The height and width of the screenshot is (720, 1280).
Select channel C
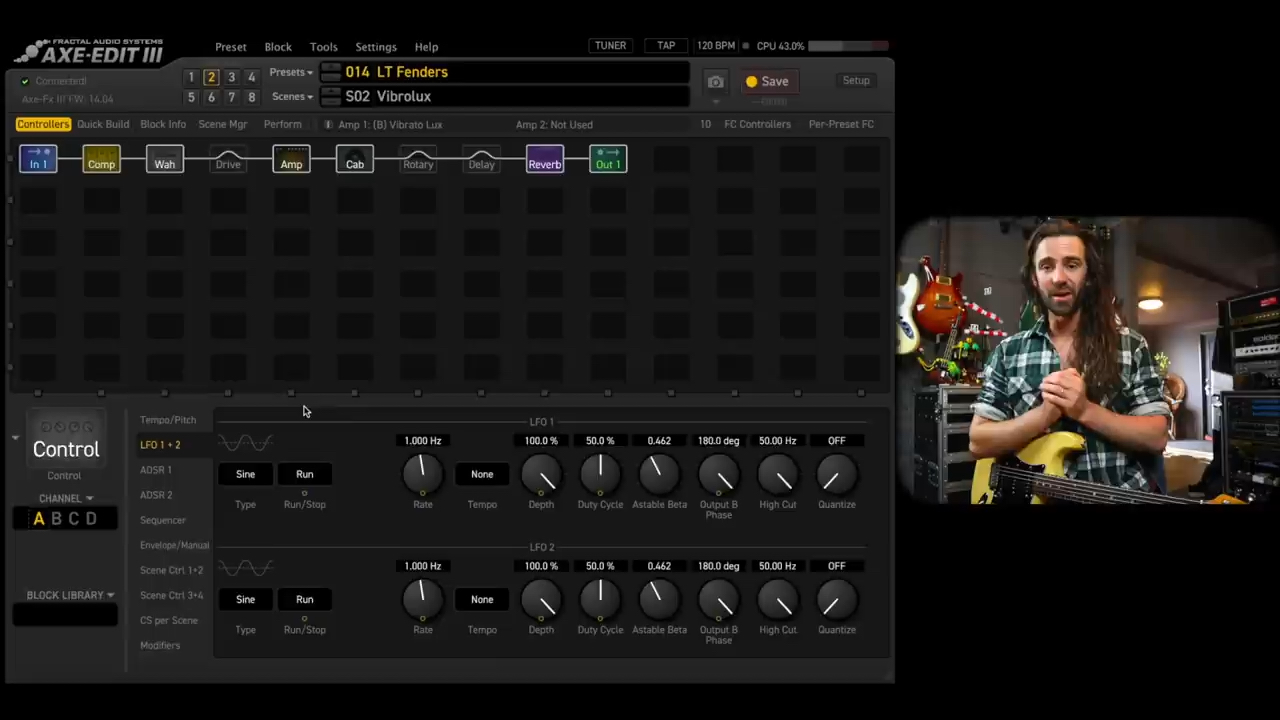tap(73, 519)
